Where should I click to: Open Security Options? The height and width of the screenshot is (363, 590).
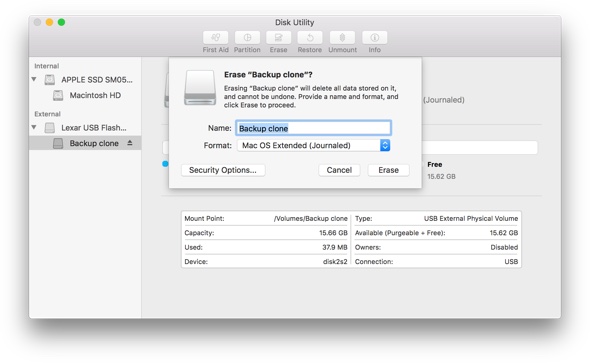click(x=223, y=170)
